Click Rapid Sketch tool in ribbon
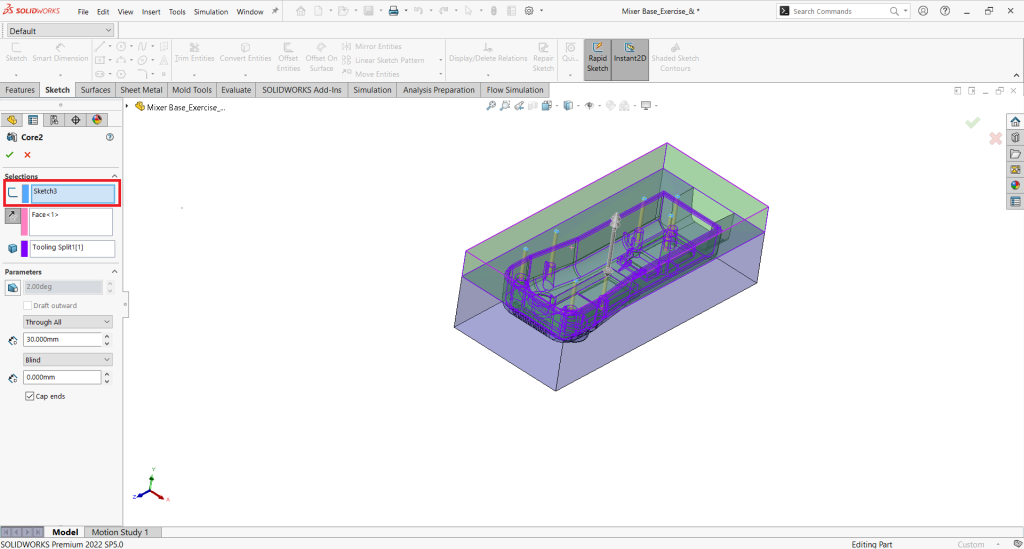The height and width of the screenshot is (549, 1024). pos(597,57)
